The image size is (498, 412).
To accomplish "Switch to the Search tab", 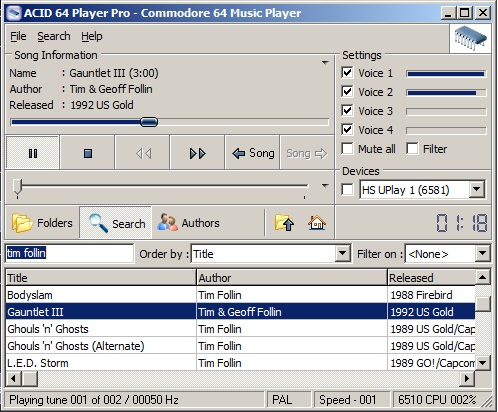I will (116, 223).
